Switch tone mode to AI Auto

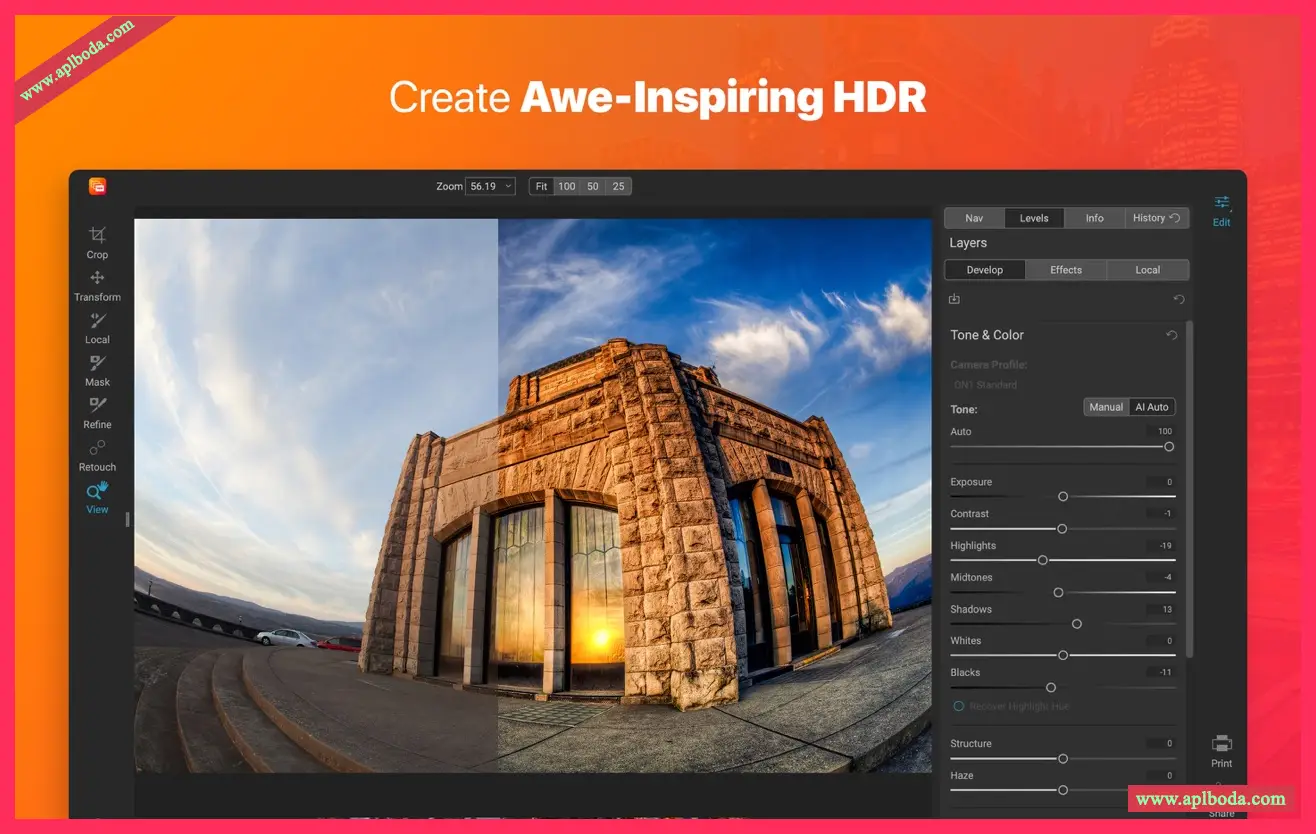[x=1151, y=407]
